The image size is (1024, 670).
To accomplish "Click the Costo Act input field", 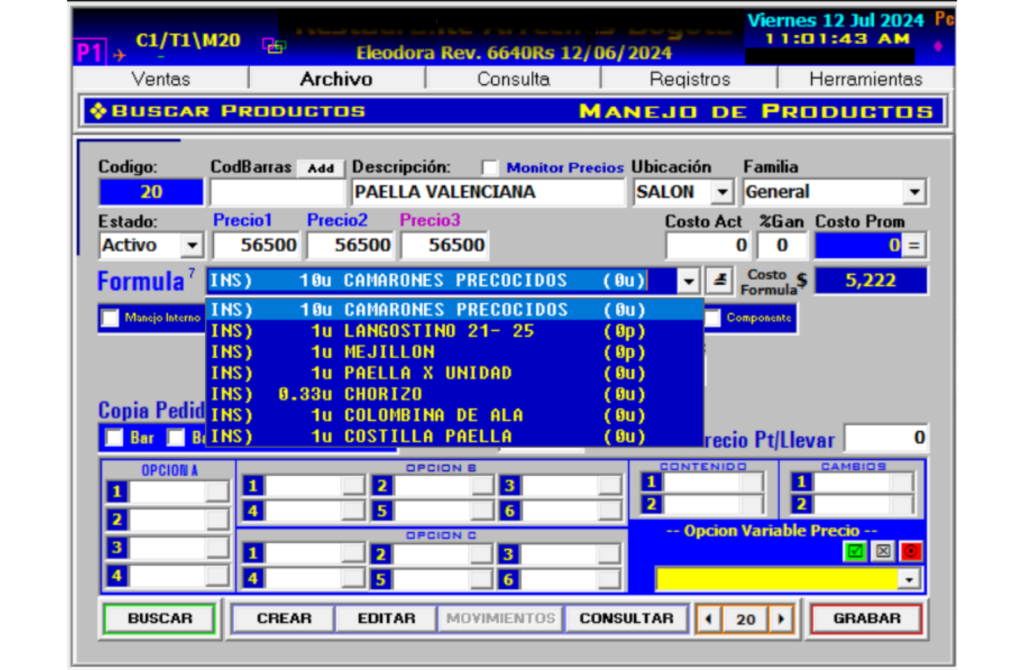I will (707, 246).
